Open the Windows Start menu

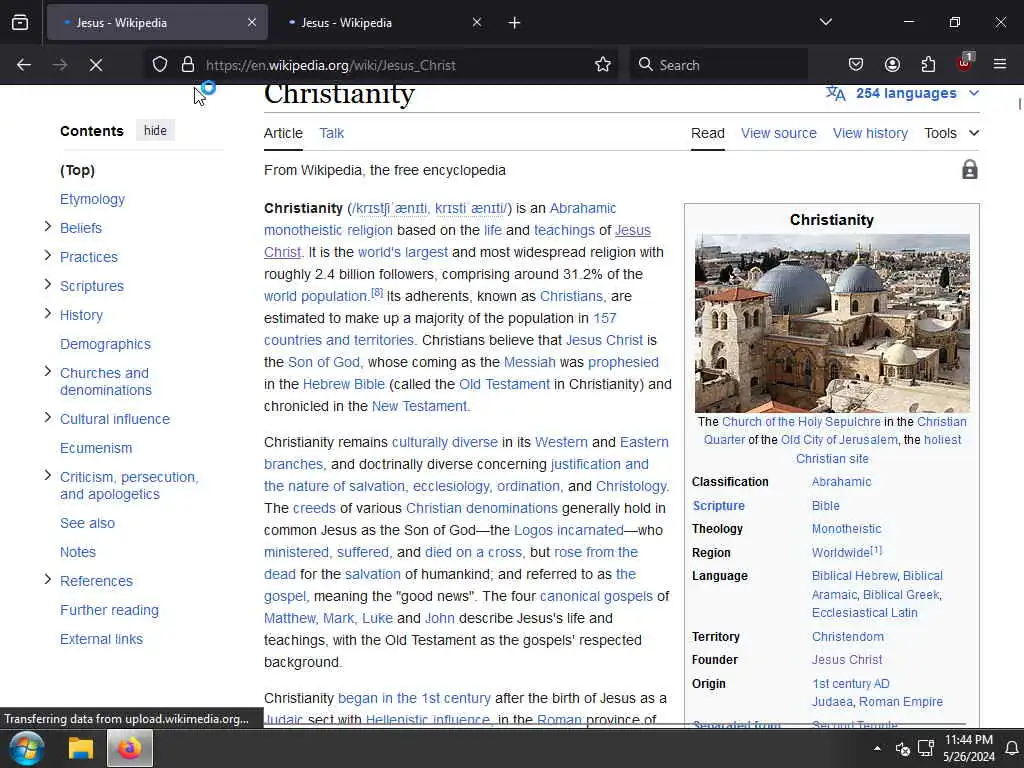tap(26, 748)
